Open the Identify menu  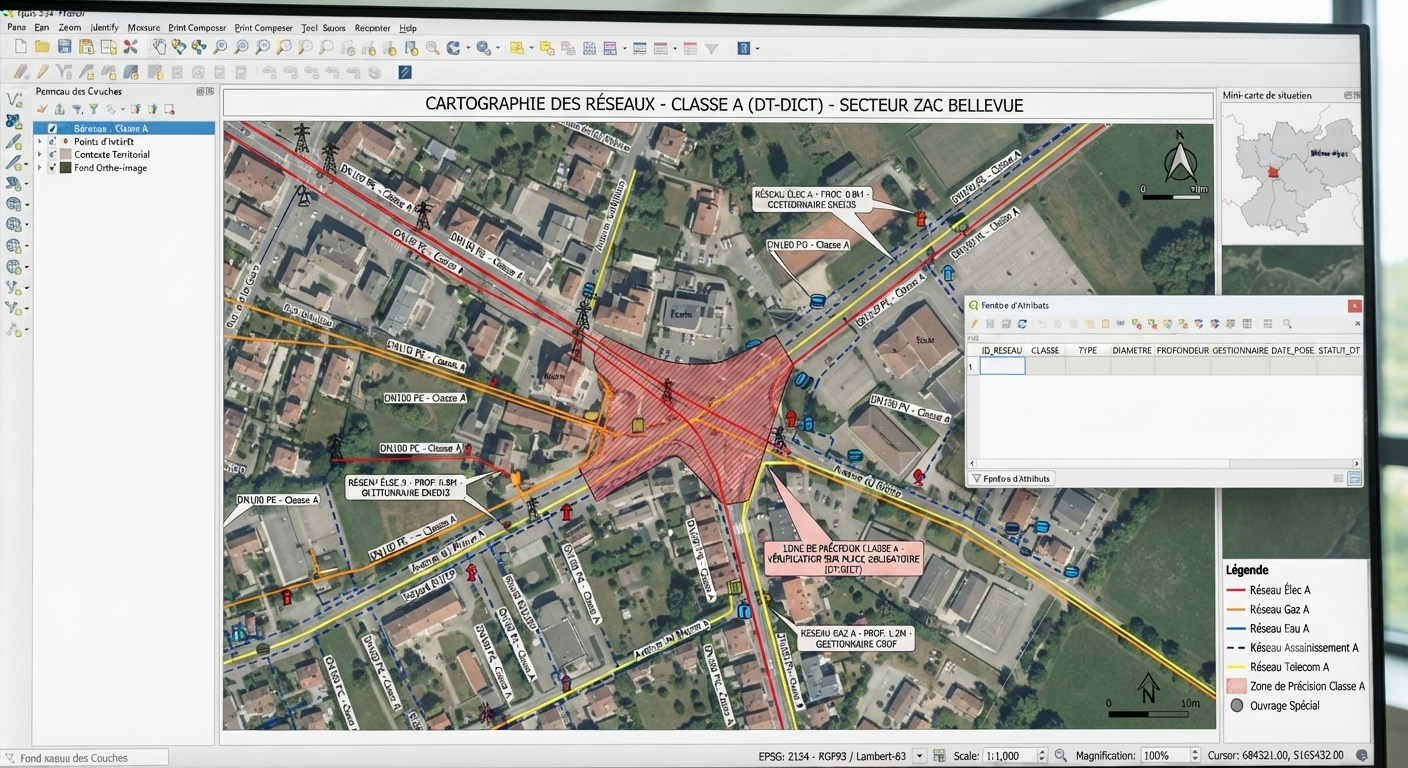[x=104, y=28]
